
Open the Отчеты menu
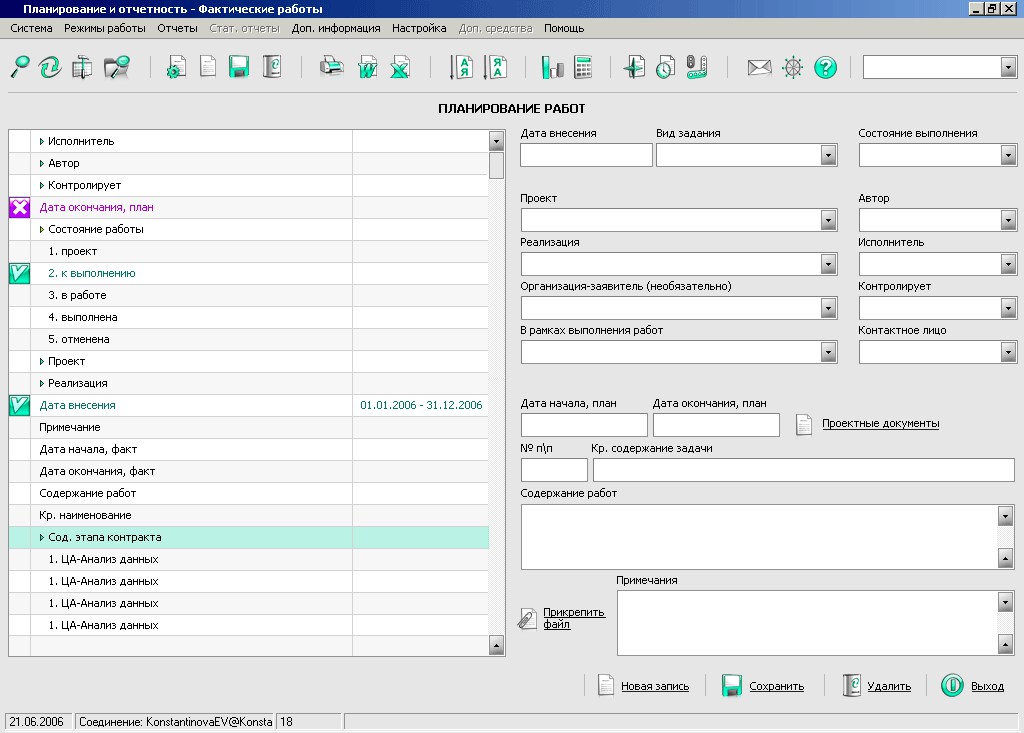click(177, 28)
